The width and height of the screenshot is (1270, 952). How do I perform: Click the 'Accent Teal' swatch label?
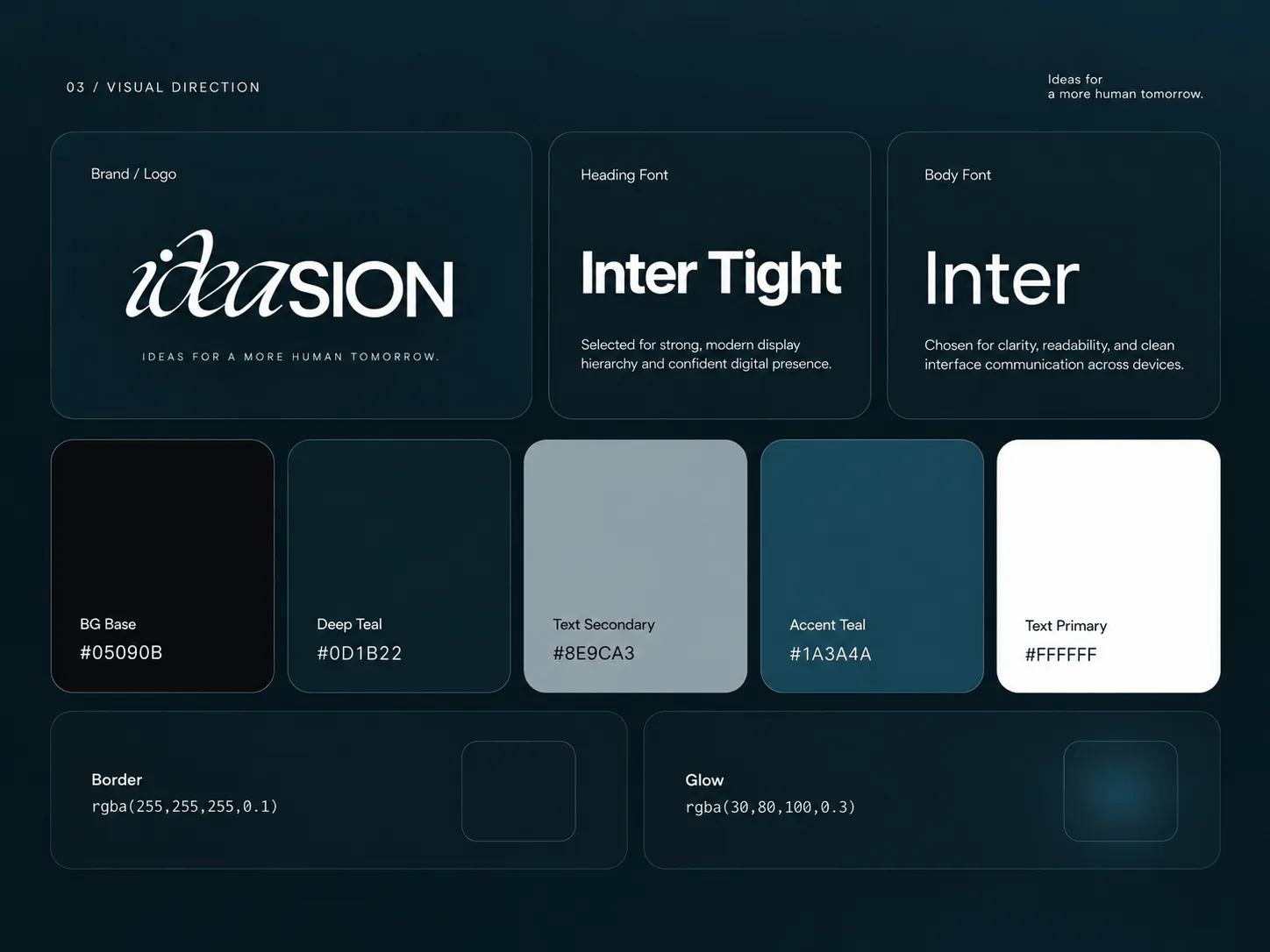[827, 625]
